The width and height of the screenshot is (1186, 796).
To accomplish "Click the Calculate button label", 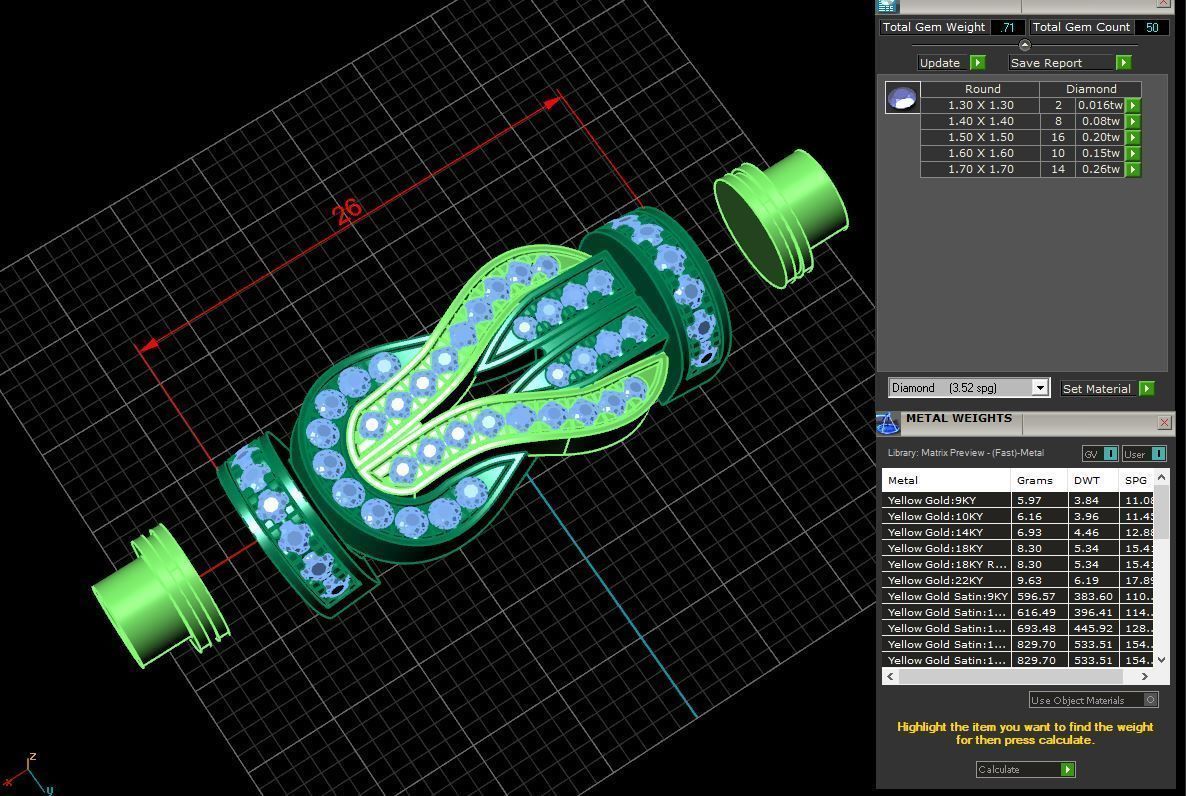I will point(998,770).
